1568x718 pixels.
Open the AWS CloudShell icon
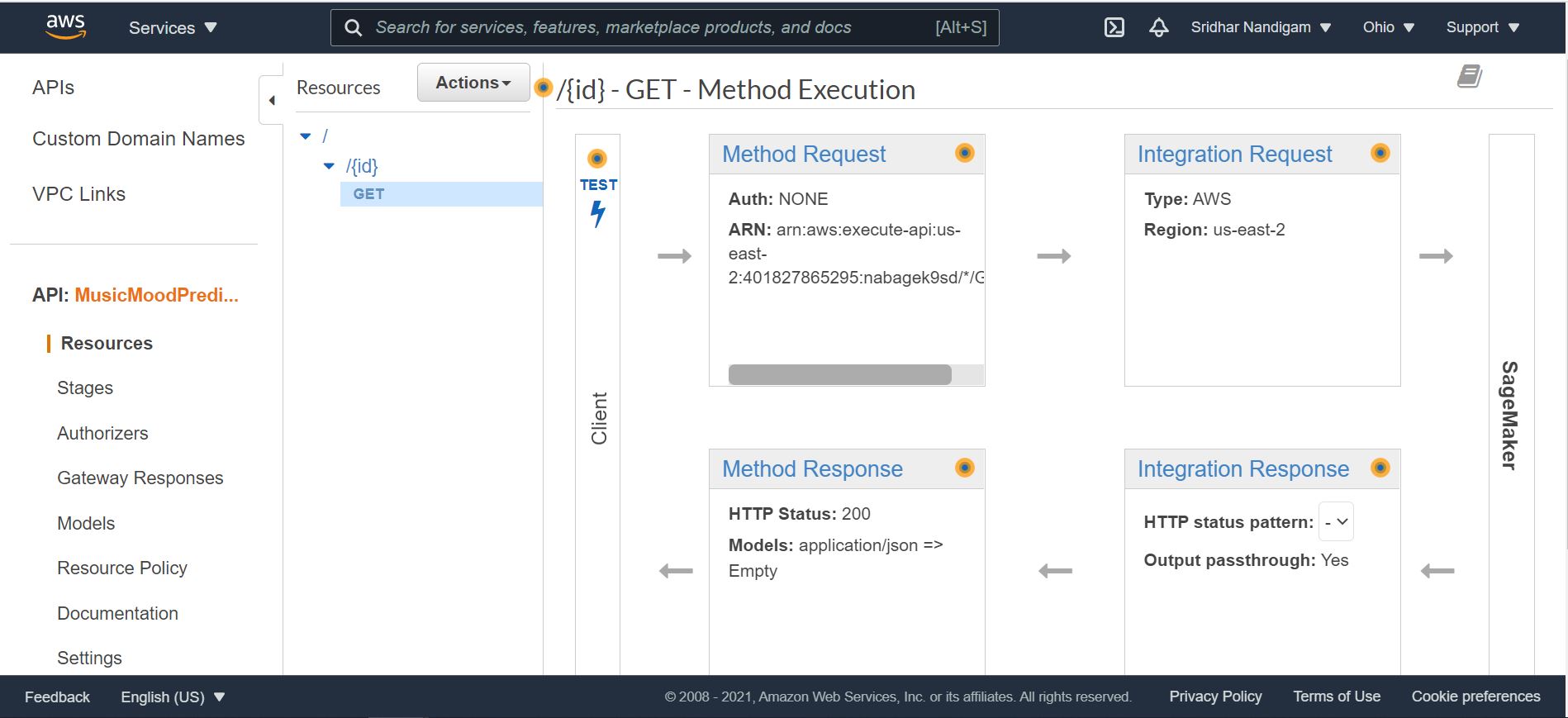point(1114,27)
